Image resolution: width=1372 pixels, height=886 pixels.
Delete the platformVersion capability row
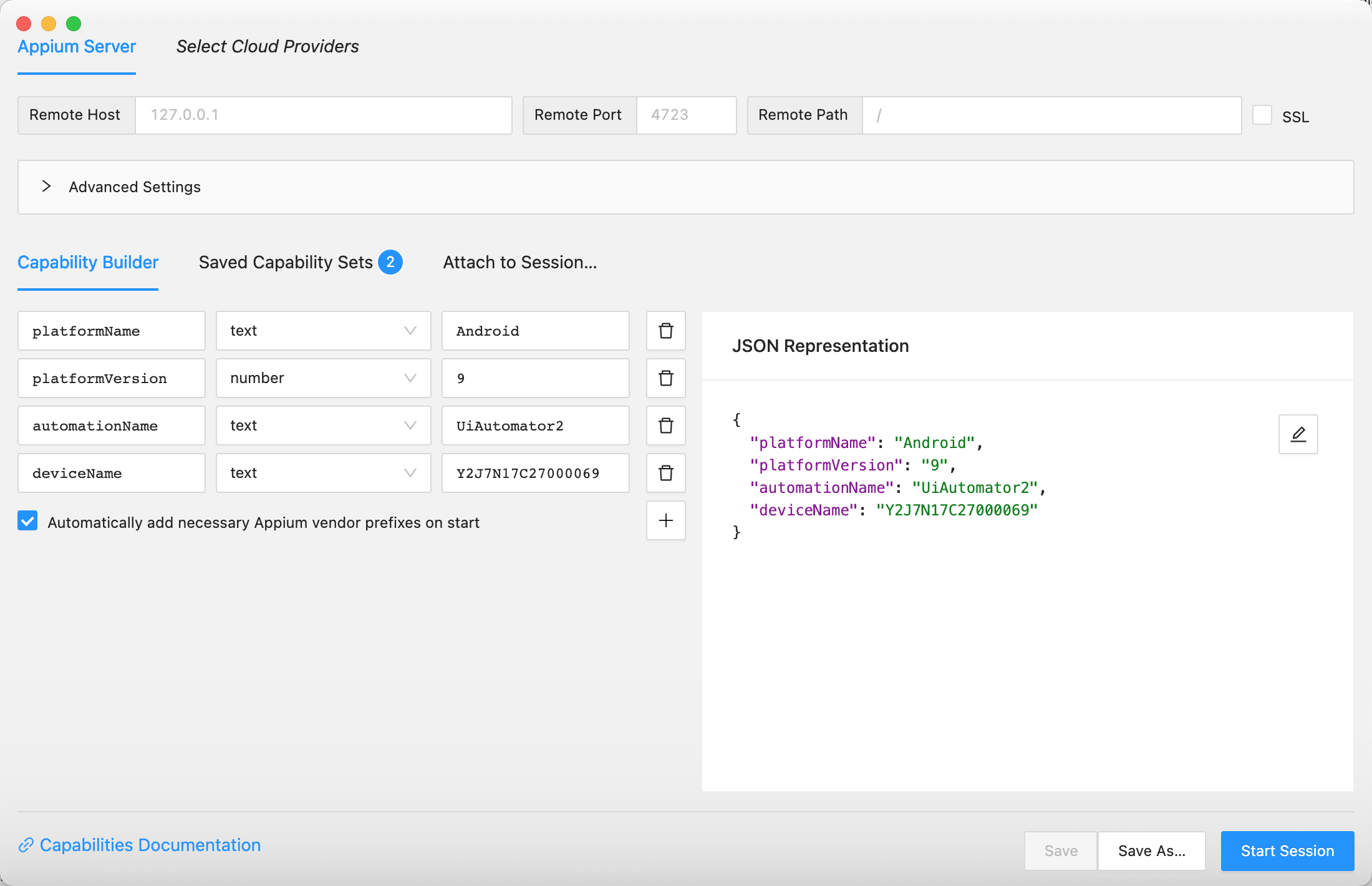tap(665, 378)
